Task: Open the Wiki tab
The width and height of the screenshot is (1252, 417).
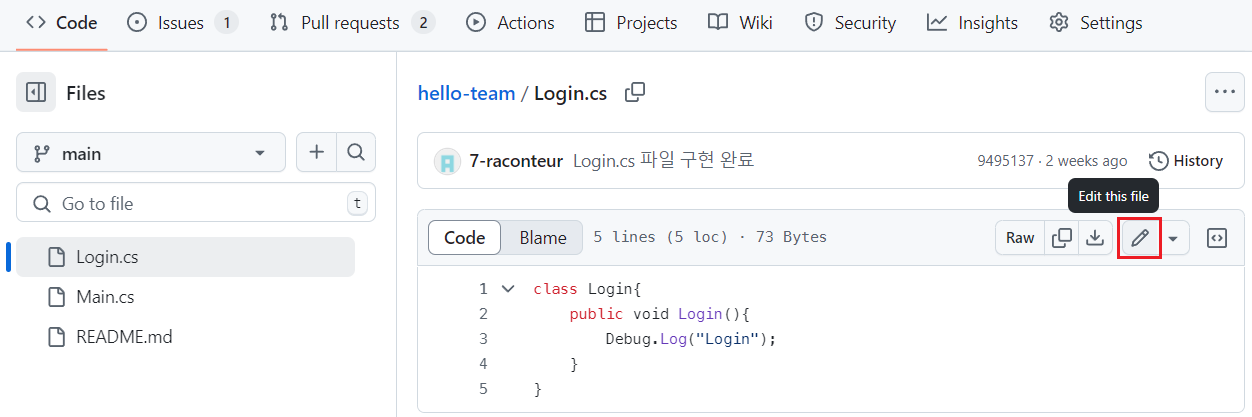Action: [740, 22]
